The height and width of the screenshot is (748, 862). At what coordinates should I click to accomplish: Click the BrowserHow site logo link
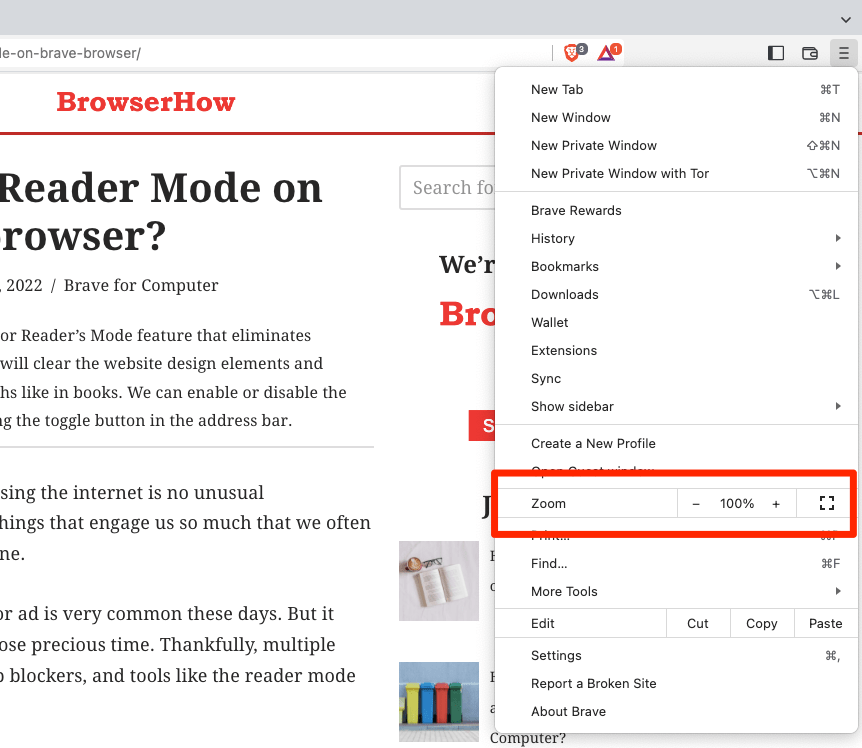[146, 102]
